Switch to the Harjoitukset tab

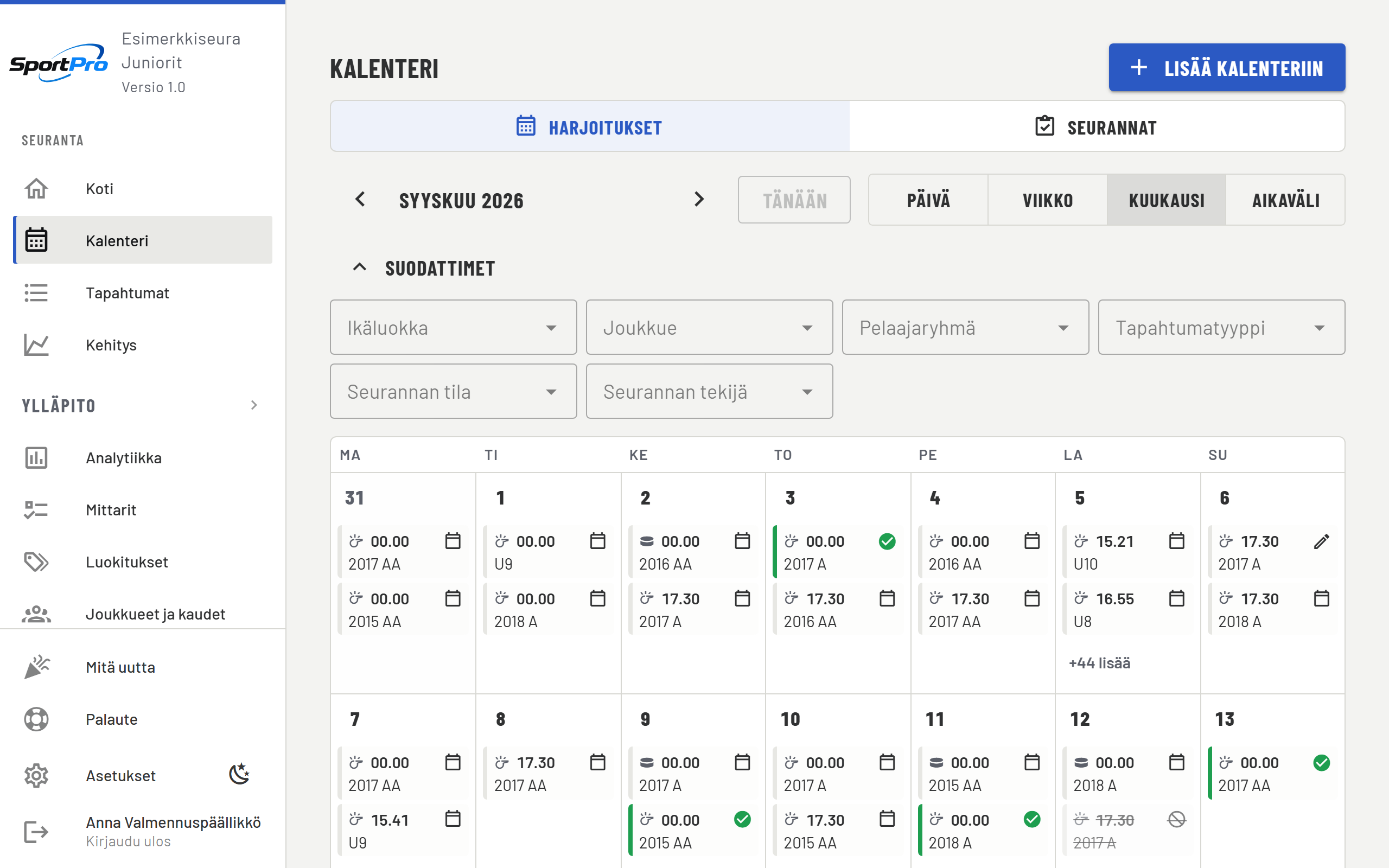[x=590, y=126]
